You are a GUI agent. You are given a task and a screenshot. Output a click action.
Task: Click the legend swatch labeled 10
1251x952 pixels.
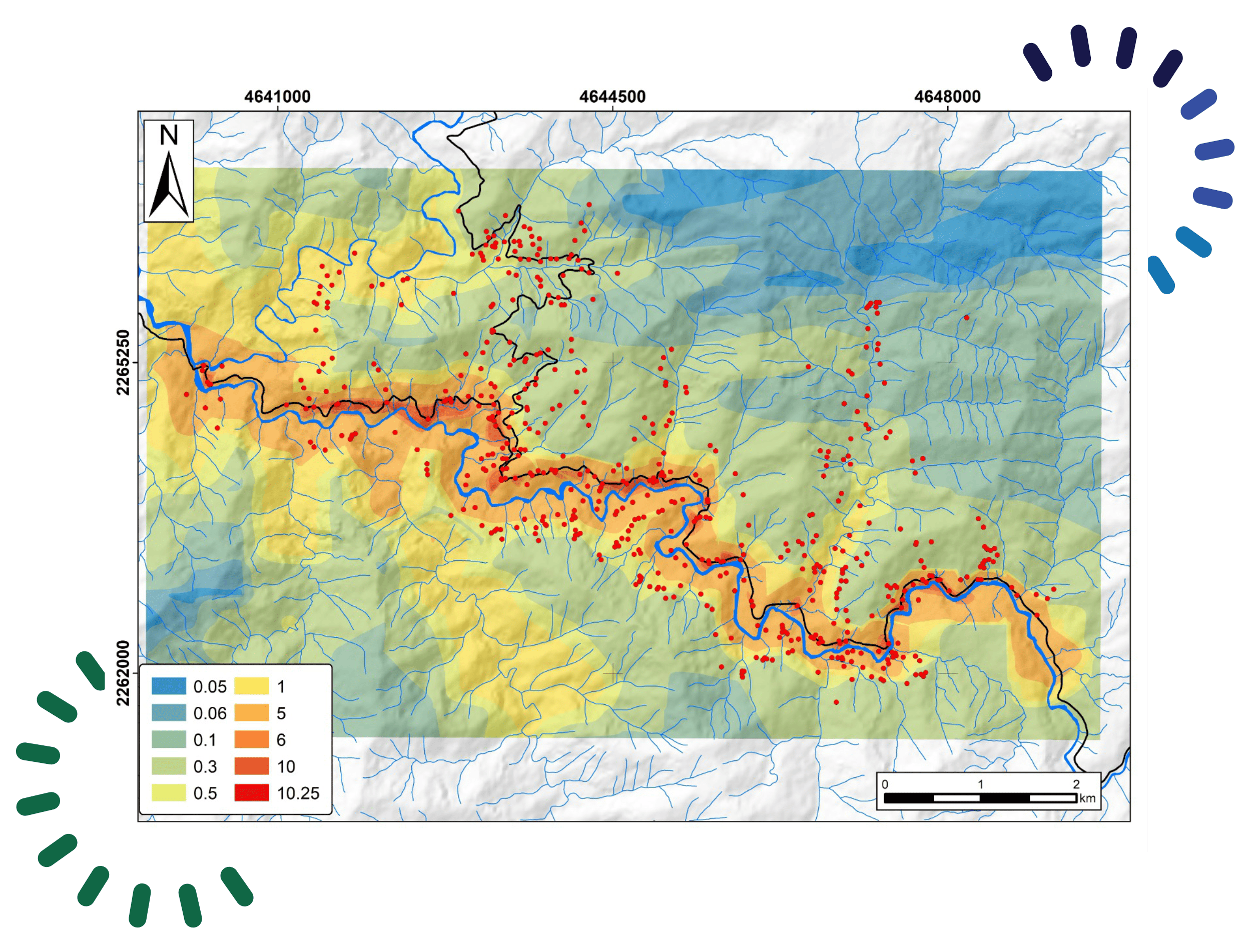coord(252,766)
